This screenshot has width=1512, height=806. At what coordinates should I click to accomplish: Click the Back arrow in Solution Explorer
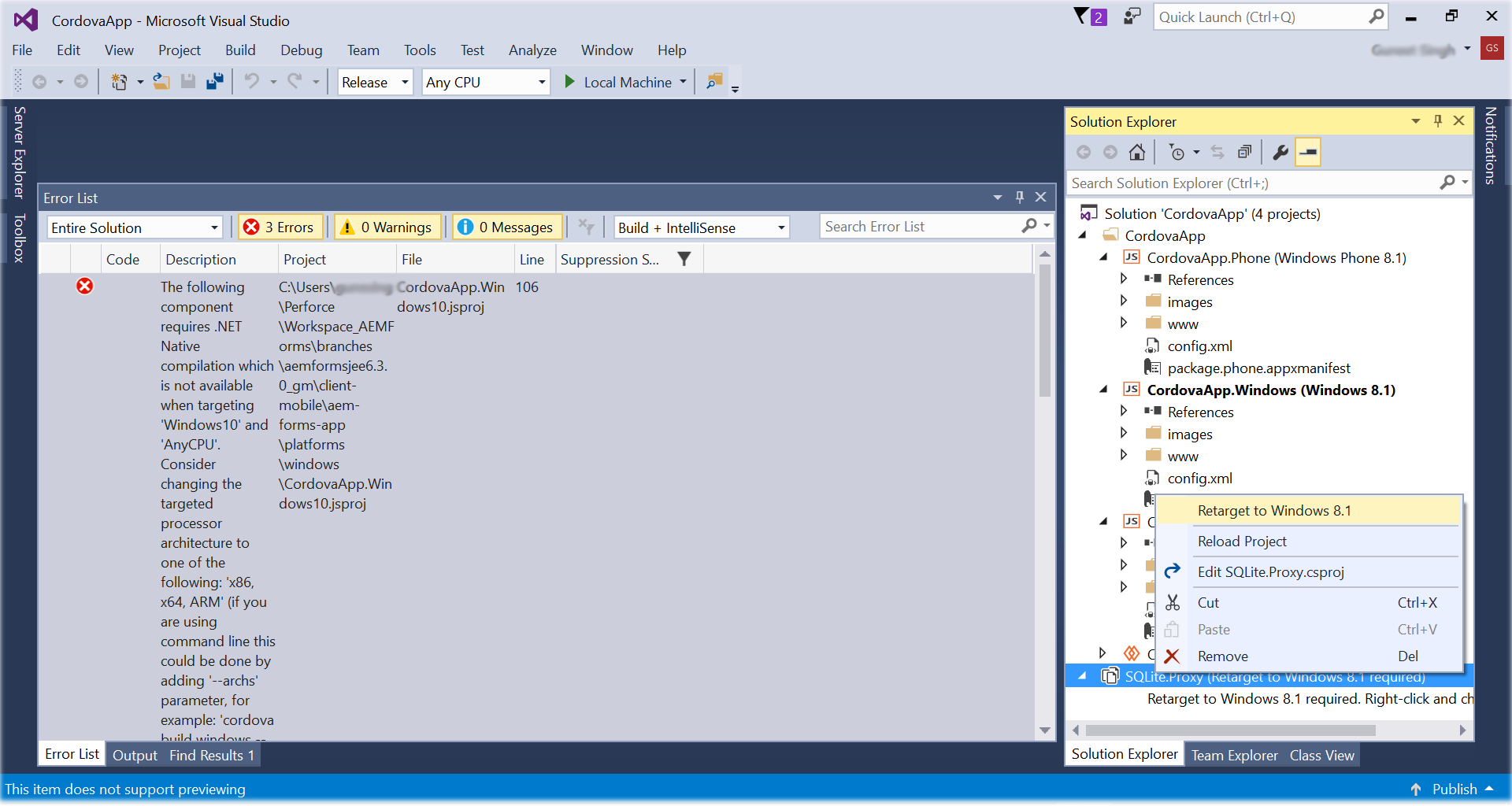(x=1084, y=152)
